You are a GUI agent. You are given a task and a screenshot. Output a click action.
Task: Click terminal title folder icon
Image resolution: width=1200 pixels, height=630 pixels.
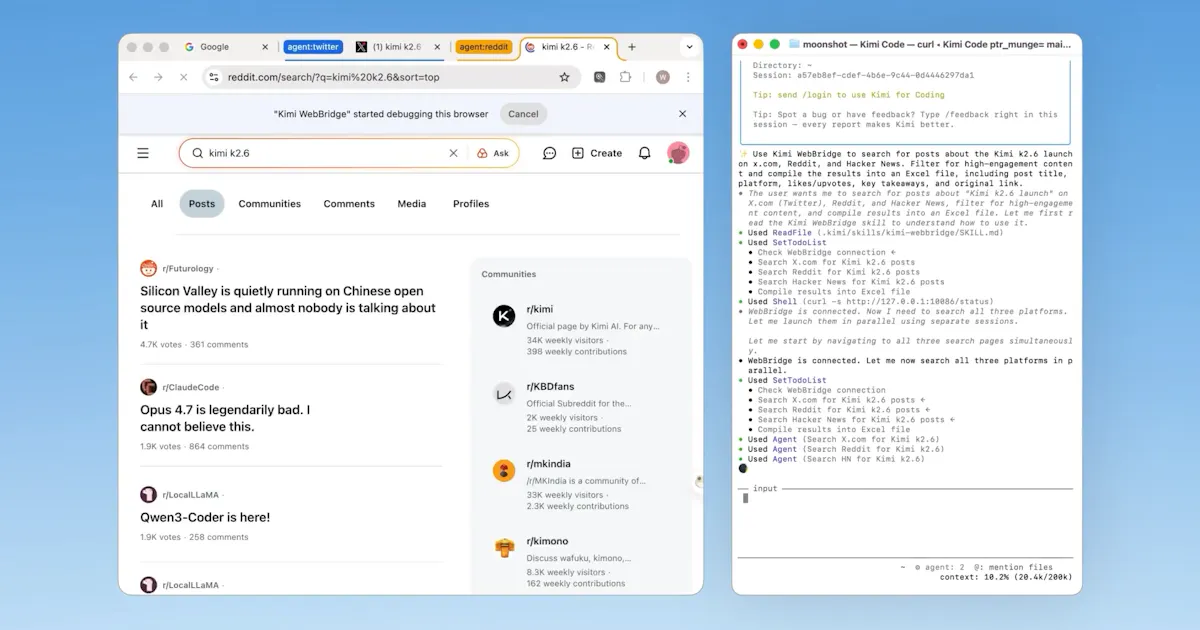pyautogui.click(x=794, y=44)
